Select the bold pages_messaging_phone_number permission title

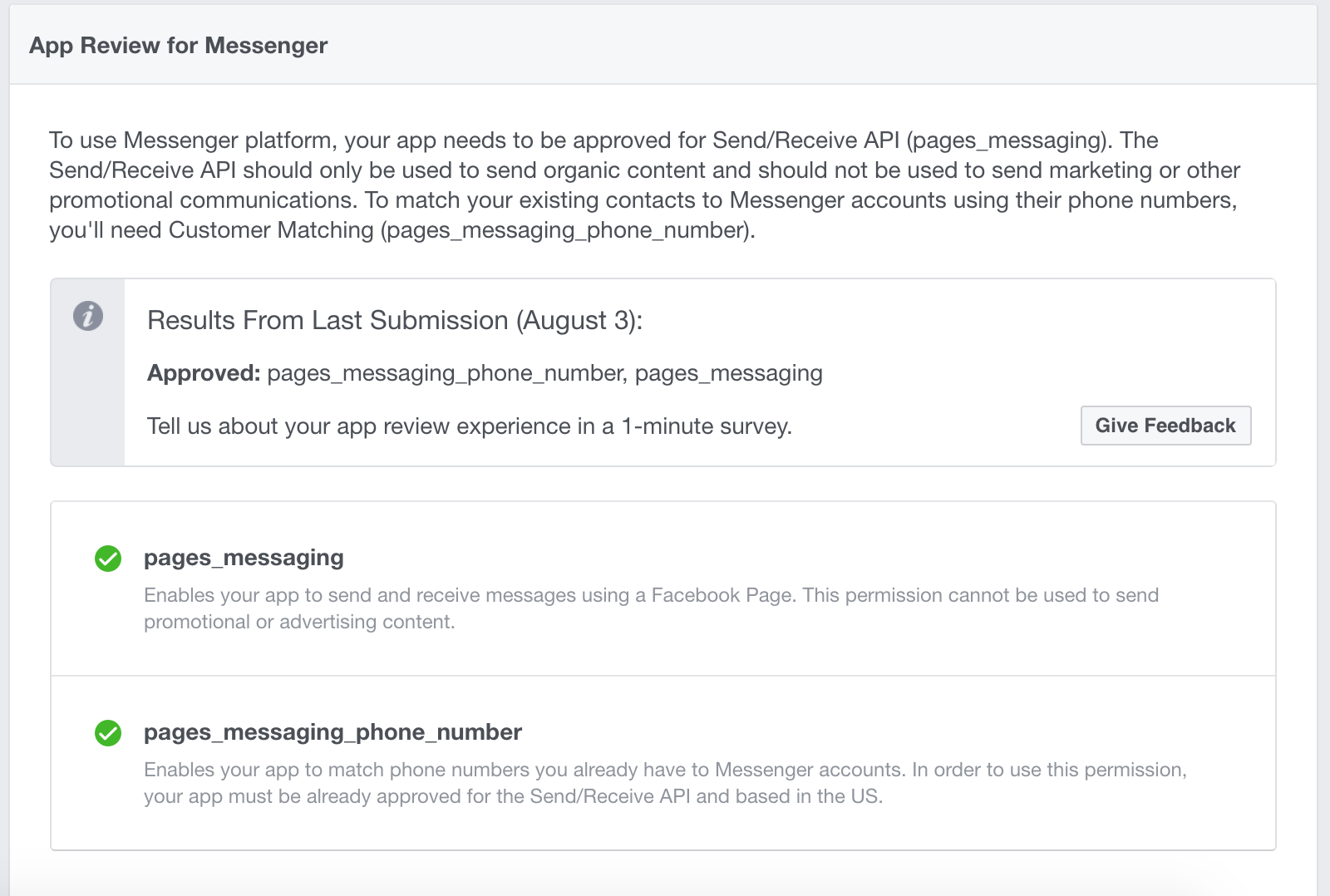(x=332, y=732)
